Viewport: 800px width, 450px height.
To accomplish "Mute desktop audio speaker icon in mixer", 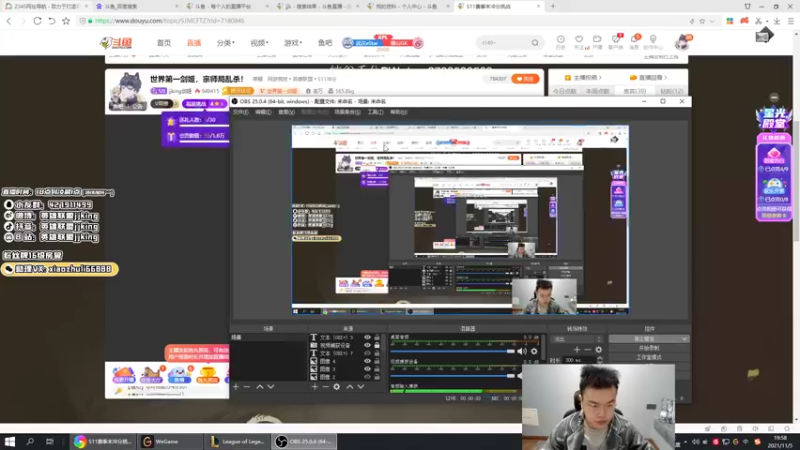I will click(522, 351).
